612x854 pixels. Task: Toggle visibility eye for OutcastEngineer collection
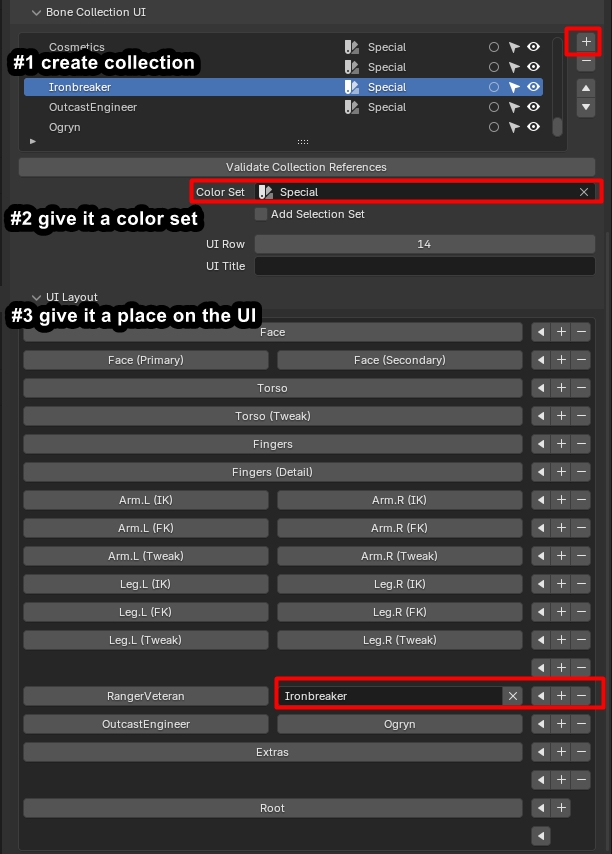pyautogui.click(x=534, y=107)
